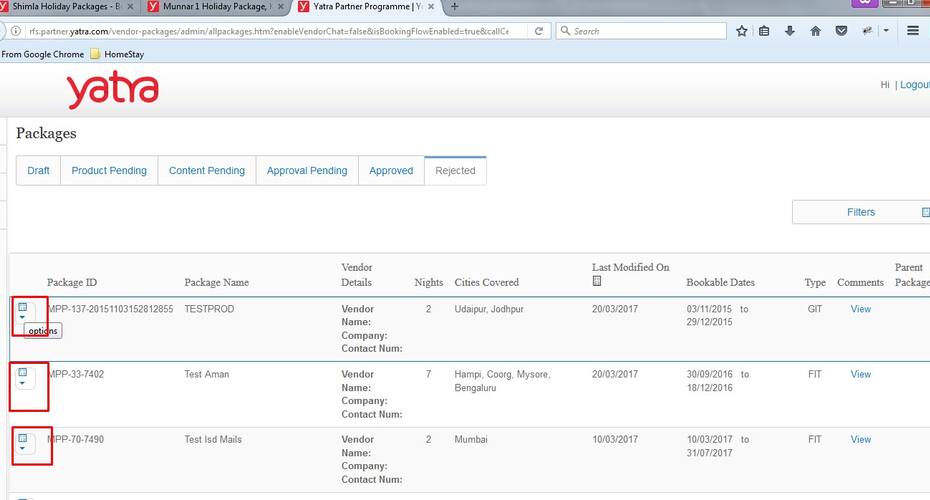This screenshot has width=930, height=500.
Task: Select the Yatra Partner Programme browser tab
Action: 367,7
